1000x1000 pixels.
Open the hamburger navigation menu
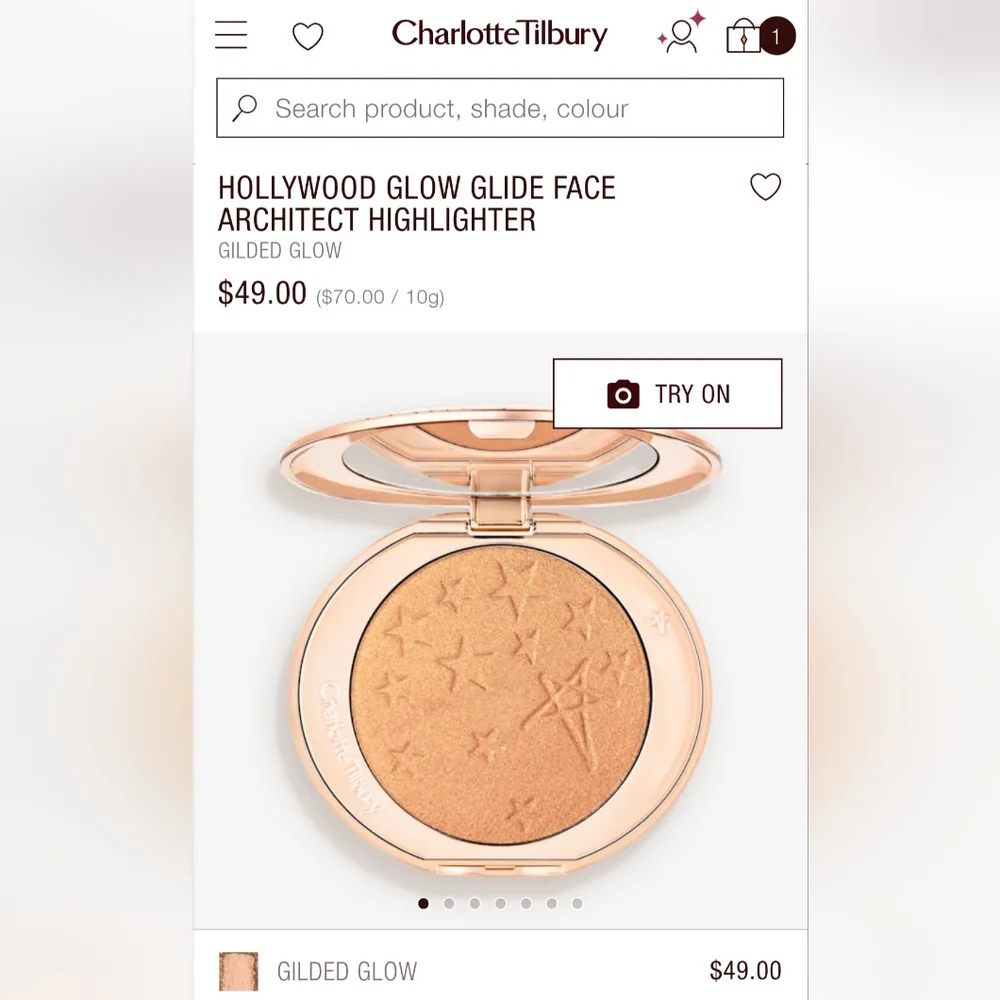click(x=231, y=34)
